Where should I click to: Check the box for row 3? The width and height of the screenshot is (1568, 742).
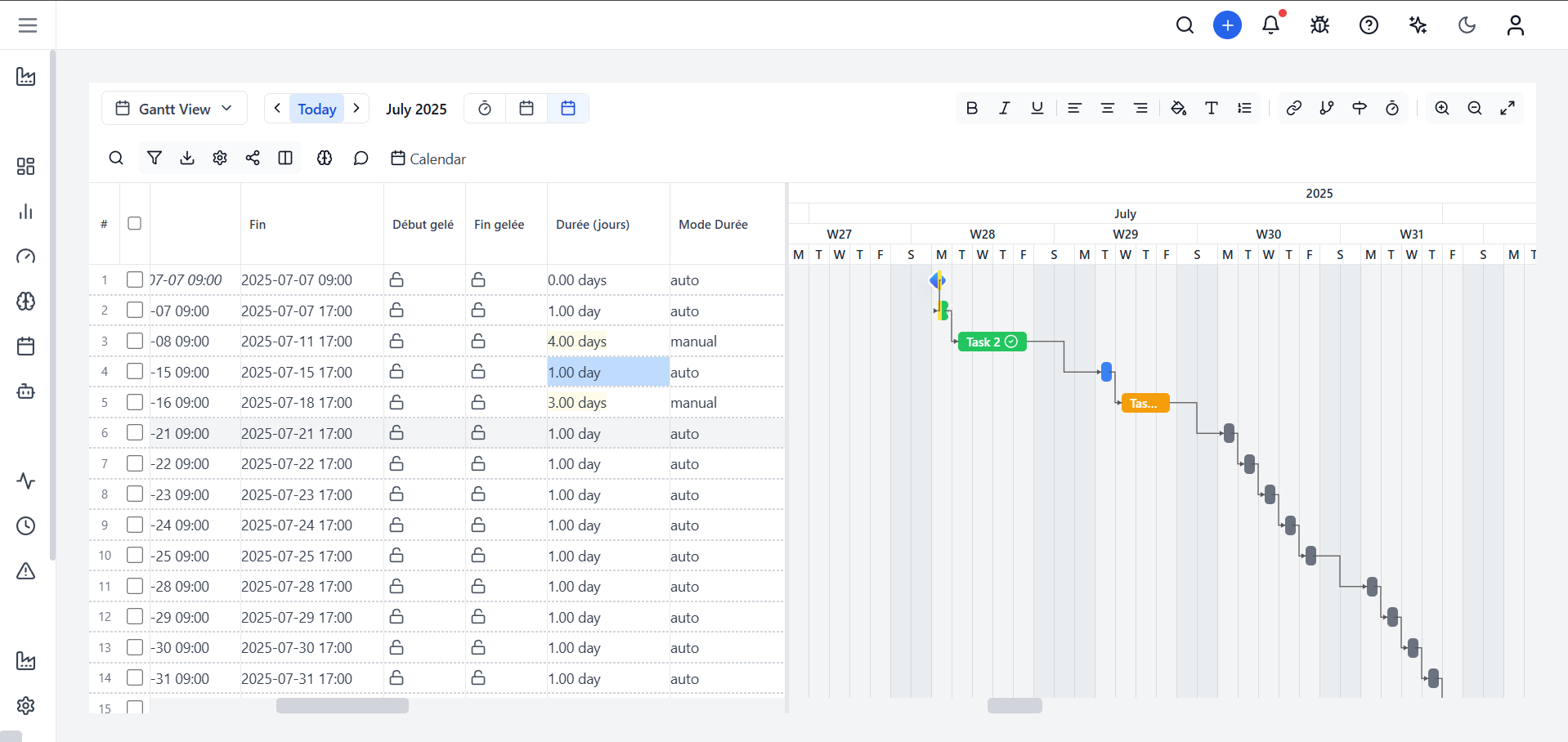click(x=135, y=341)
